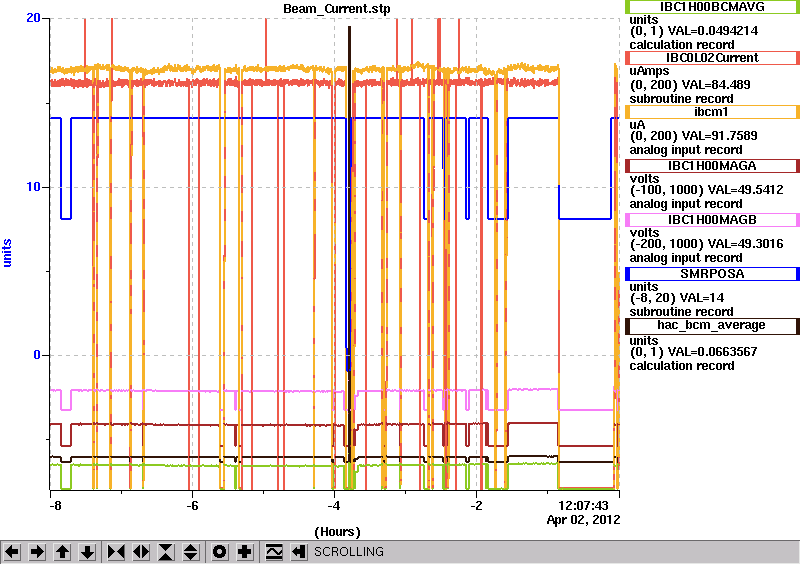Click the '12:07:43' timestamp on the x-axis
Screen dimensions: 800x564
click(584, 506)
